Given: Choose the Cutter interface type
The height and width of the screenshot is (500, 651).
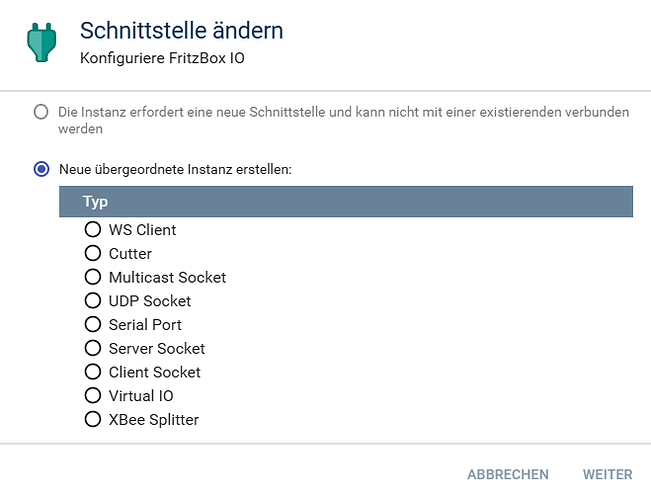Looking at the screenshot, I should (93, 254).
